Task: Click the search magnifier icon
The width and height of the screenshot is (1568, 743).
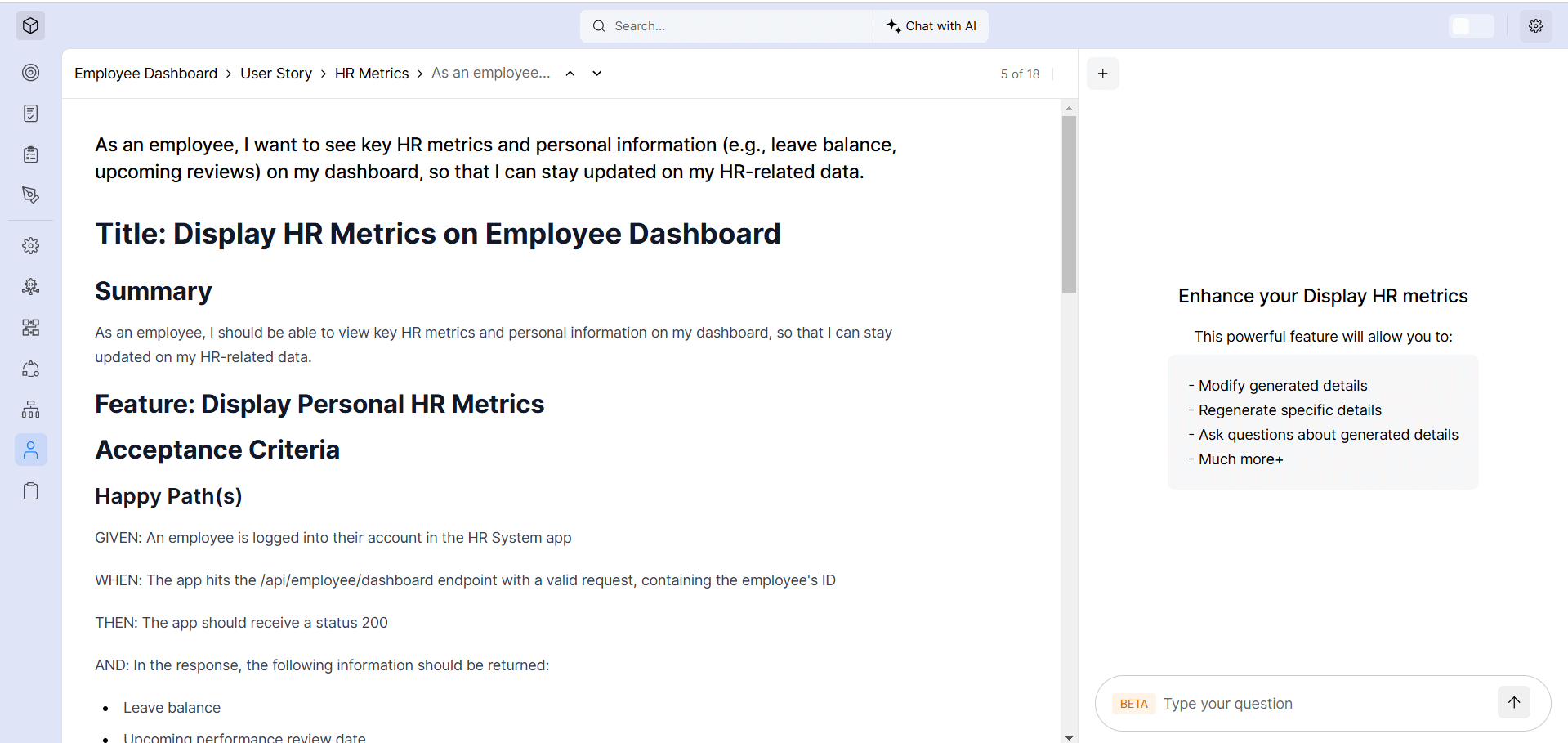Action: (x=599, y=26)
